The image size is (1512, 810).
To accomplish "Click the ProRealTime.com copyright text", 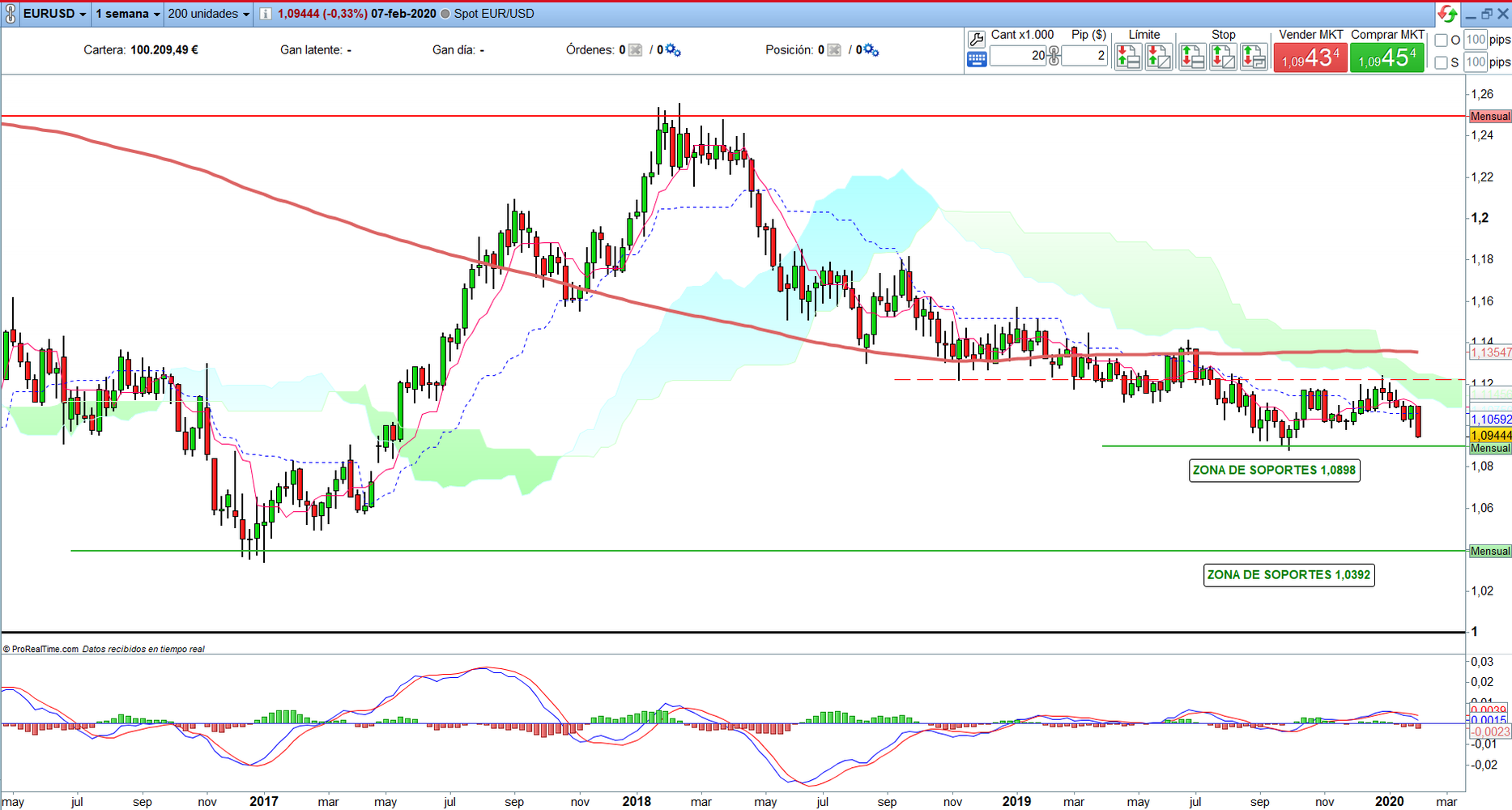I will 40,649.
